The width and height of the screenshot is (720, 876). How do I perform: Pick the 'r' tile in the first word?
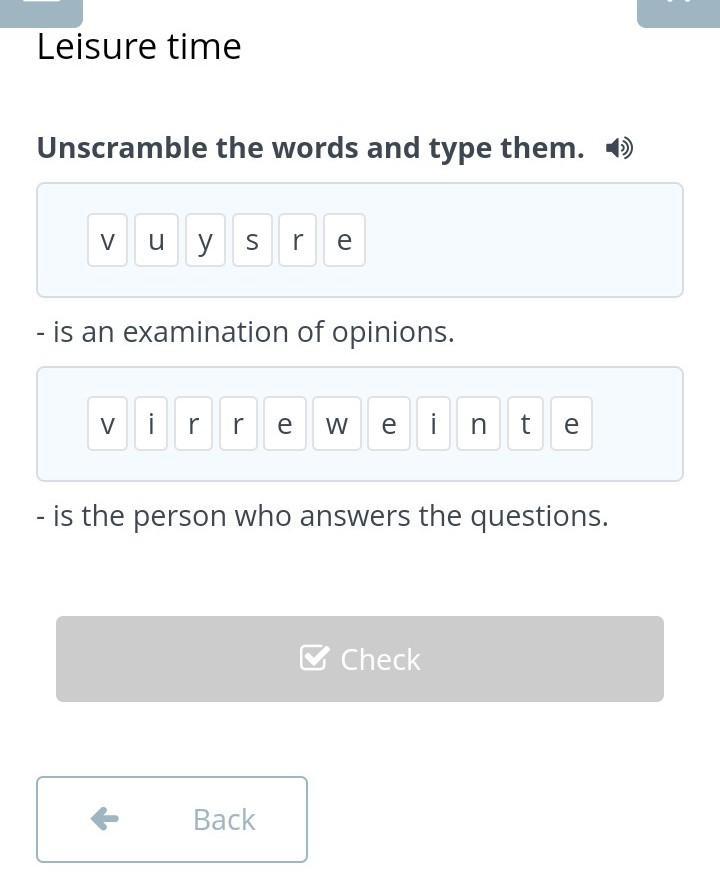pyautogui.click(x=297, y=240)
